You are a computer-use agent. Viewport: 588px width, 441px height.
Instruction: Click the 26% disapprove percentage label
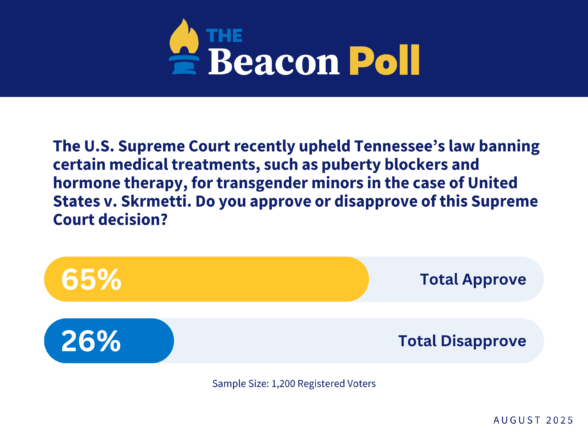click(x=91, y=341)
